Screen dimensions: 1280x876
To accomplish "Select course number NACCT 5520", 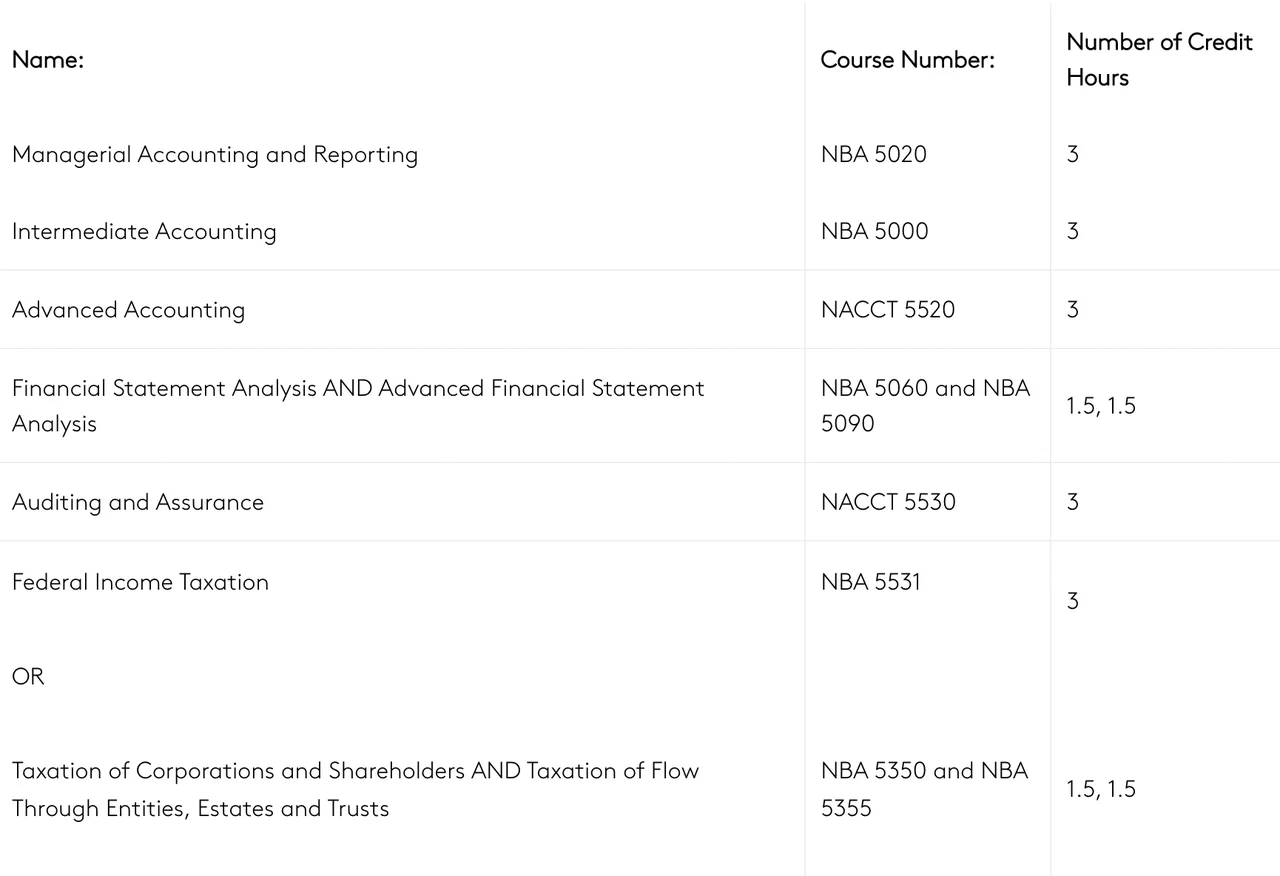I will coord(887,310).
